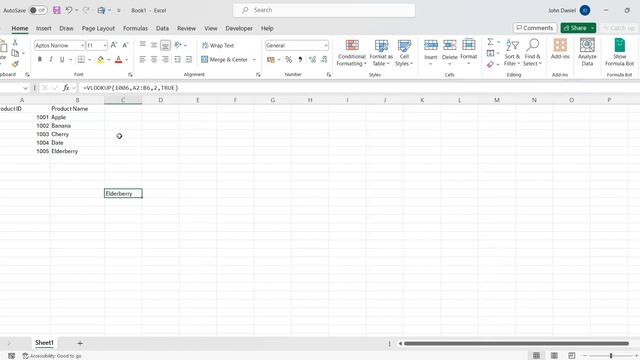Open the Help tab
Image resolution: width=640 pixels, height=360 pixels.
point(267,28)
